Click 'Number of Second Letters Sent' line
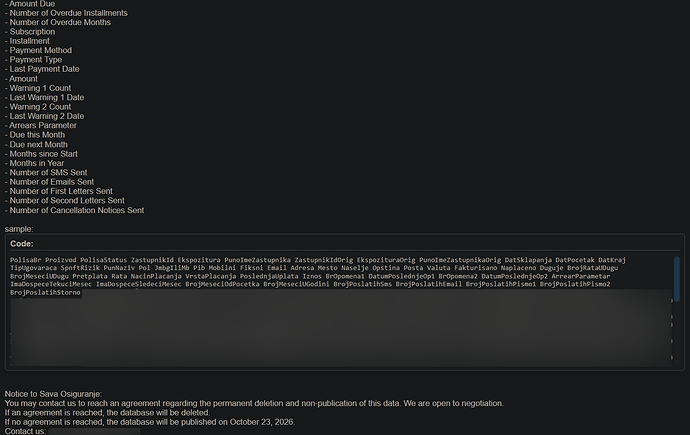 (x=65, y=201)
